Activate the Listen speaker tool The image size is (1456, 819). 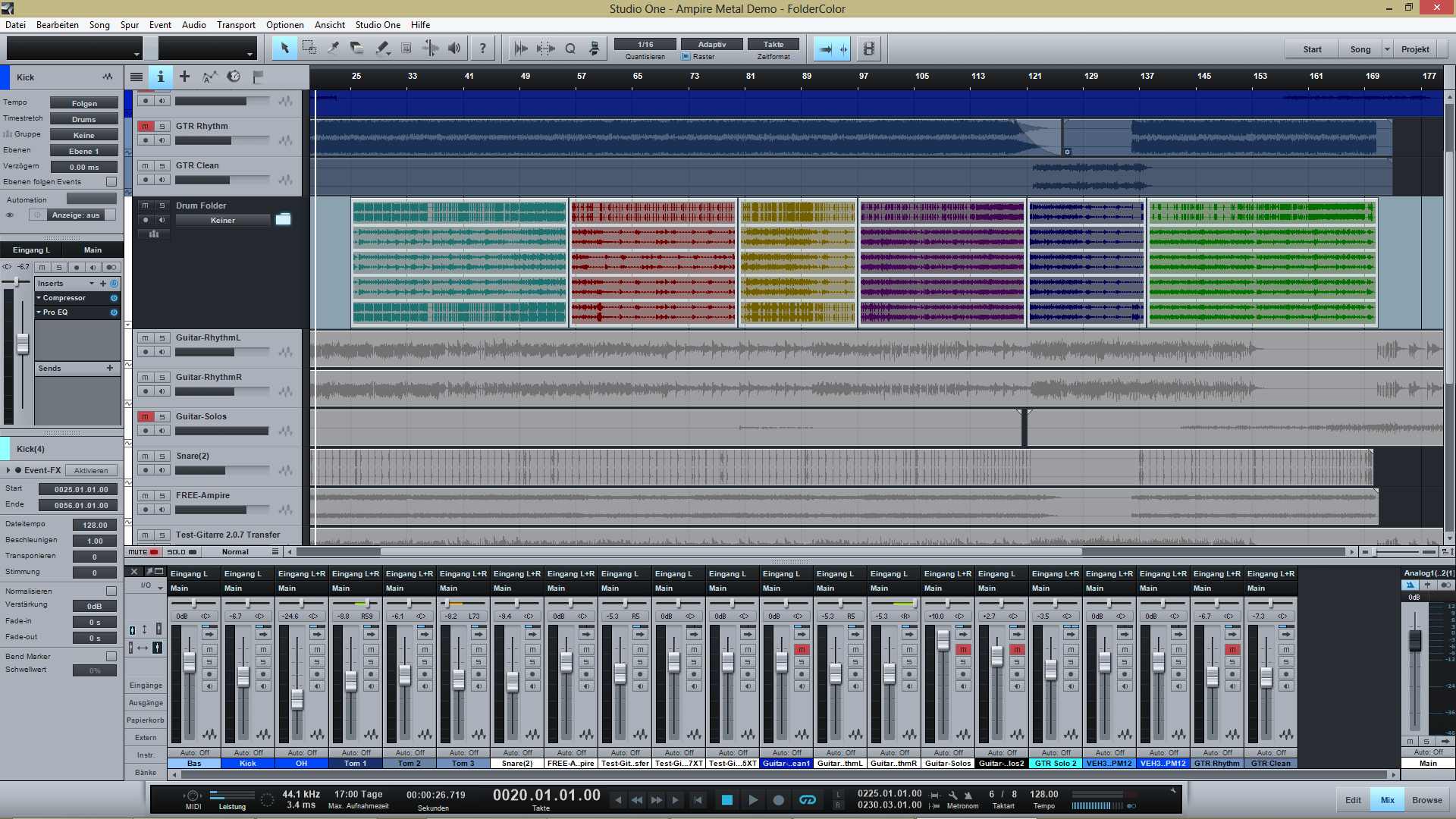[x=454, y=49]
